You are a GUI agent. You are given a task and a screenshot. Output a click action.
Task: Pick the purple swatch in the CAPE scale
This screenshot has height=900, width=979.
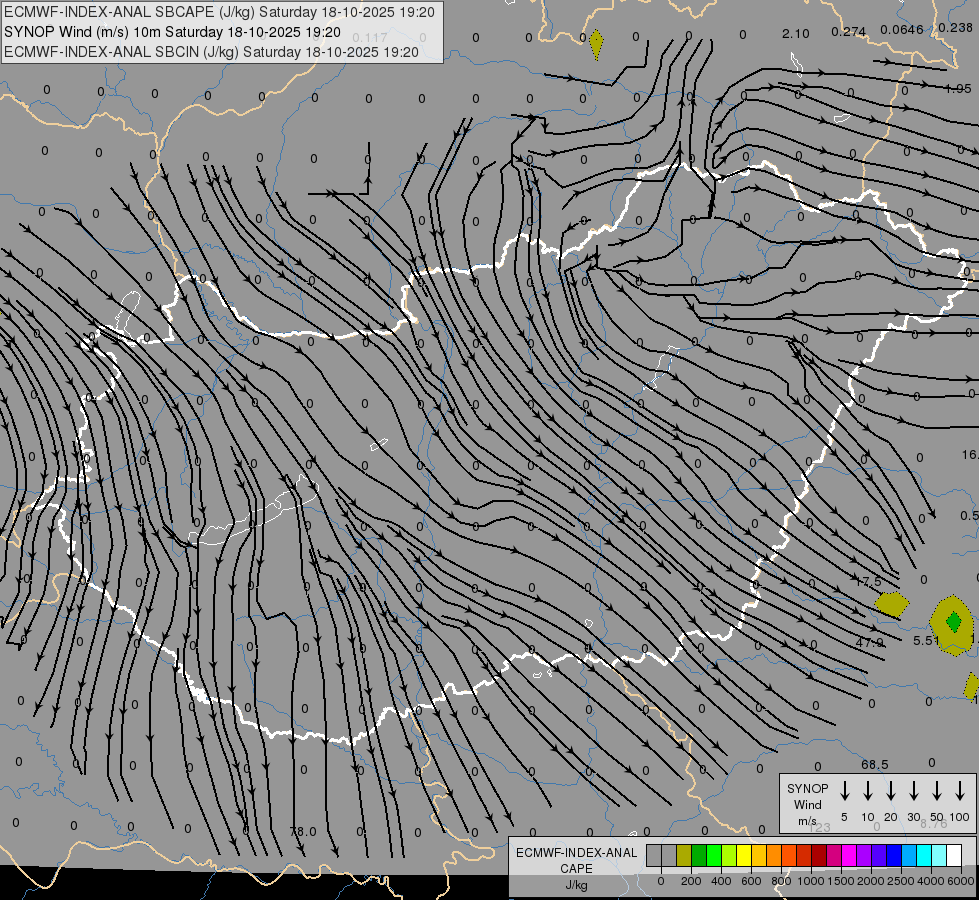click(x=863, y=855)
